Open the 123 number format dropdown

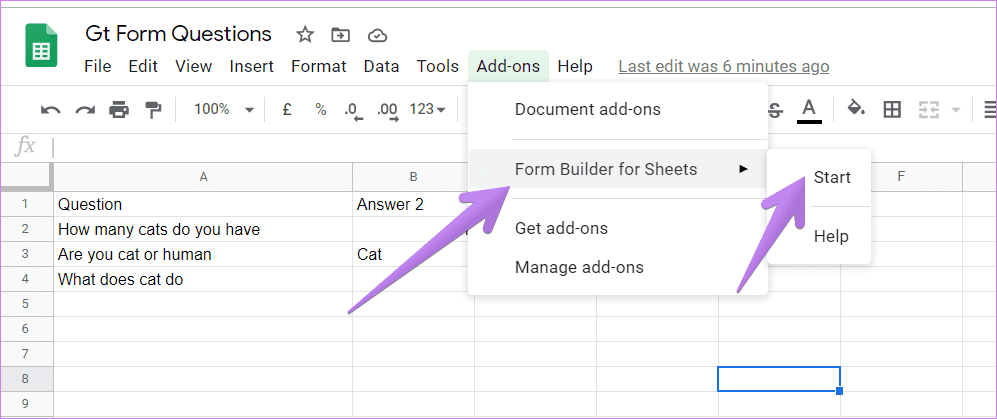[x=427, y=109]
